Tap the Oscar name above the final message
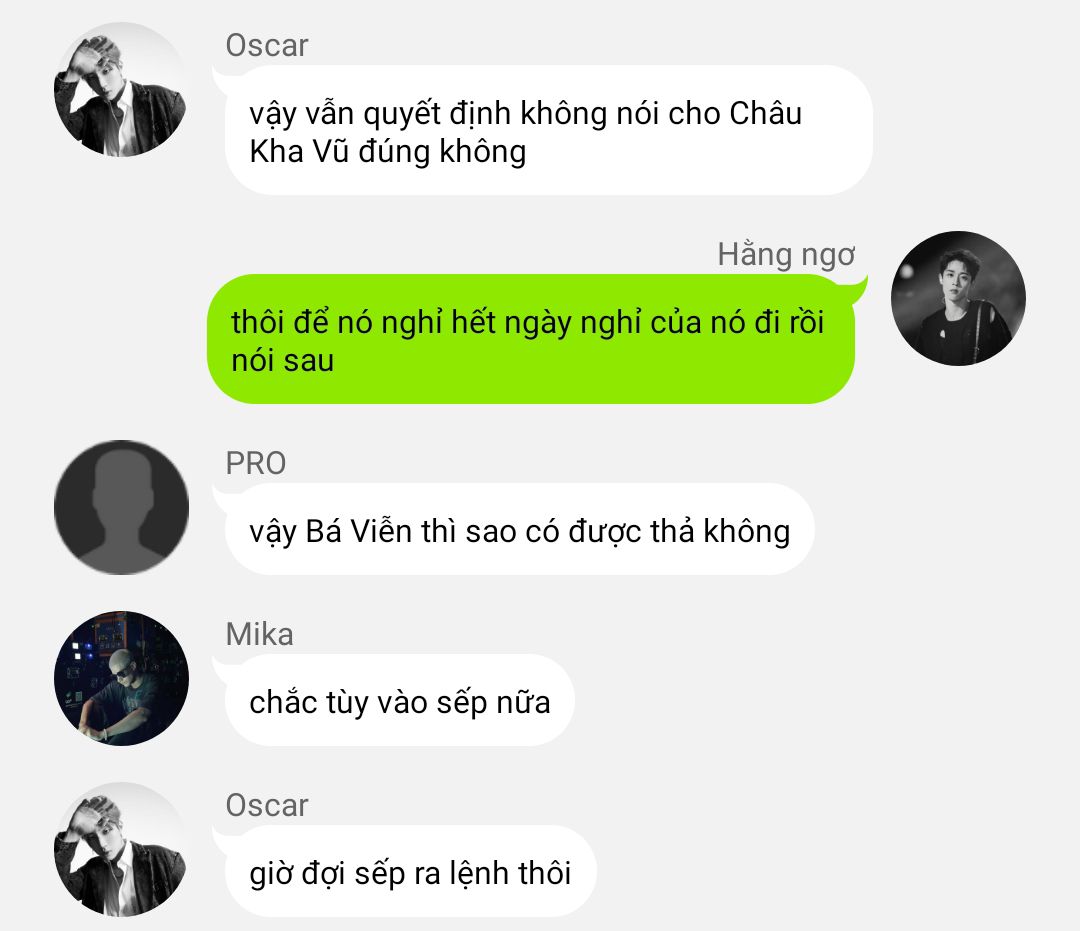The width and height of the screenshot is (1080, 931). click(267, 805)
